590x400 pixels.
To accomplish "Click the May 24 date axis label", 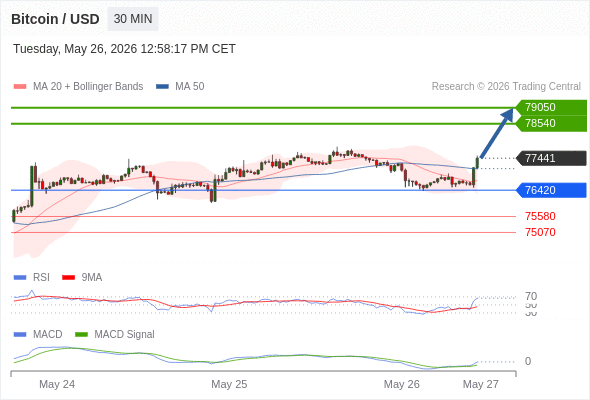I will (x=57, y=384).
